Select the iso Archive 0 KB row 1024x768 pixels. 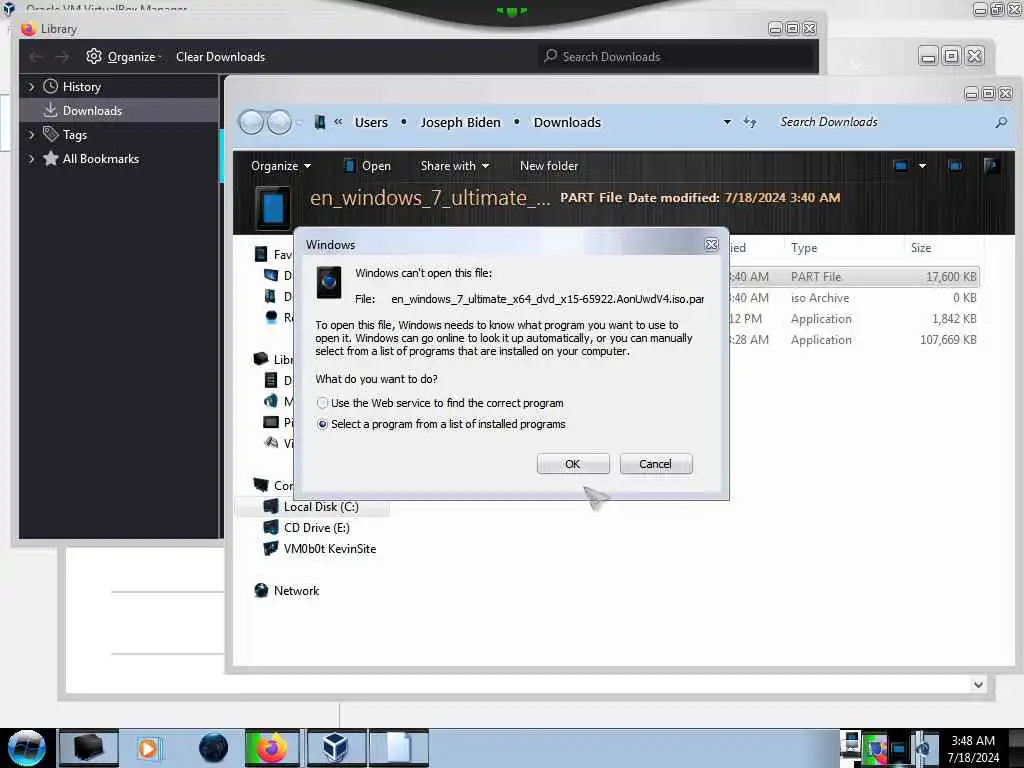click(854, 298)
